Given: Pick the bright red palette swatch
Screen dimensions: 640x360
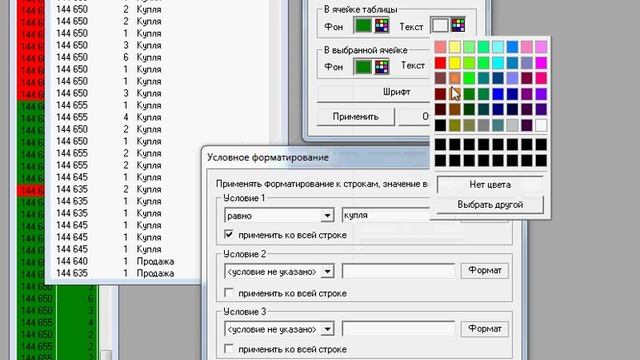Looking at the screenshot, I should pos(440,63).
